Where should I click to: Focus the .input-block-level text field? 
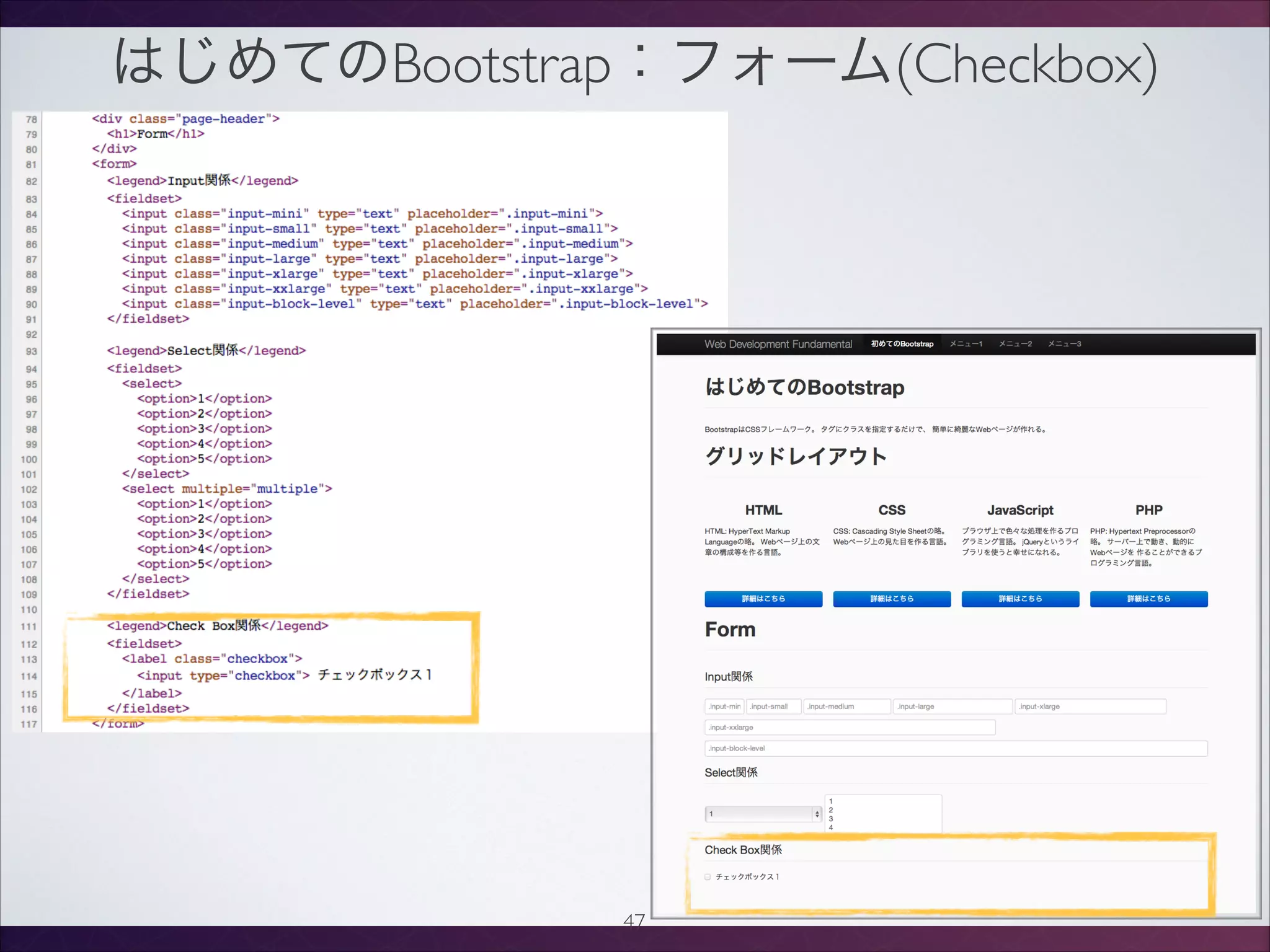[956, 749]
